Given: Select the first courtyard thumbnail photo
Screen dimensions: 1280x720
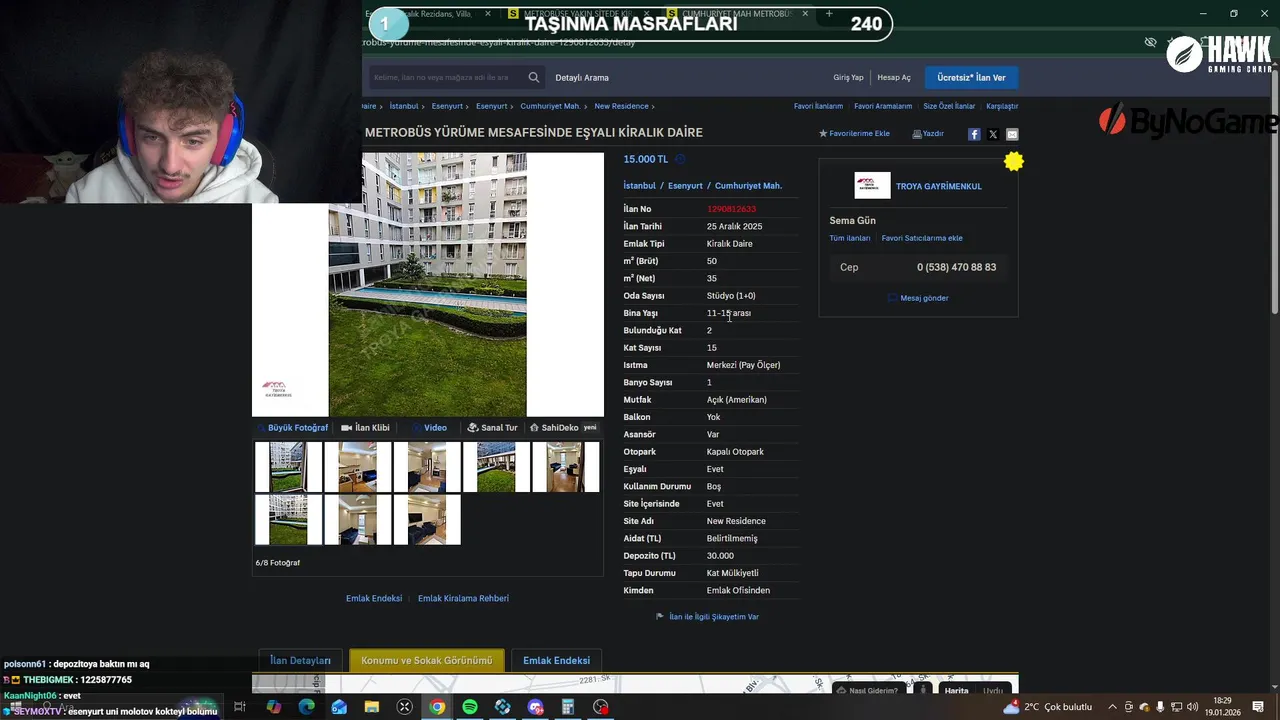Looking at the screenshot, I should coord(288,467).
